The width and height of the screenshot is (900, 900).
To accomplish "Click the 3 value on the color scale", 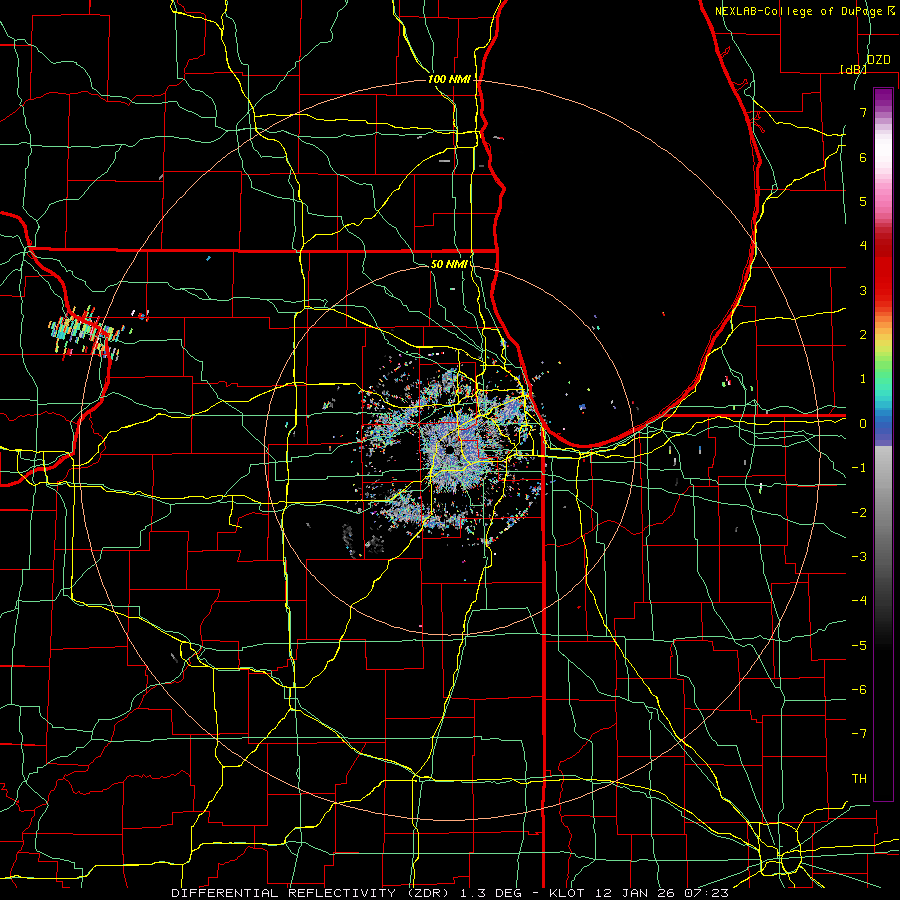I will 863,290.
